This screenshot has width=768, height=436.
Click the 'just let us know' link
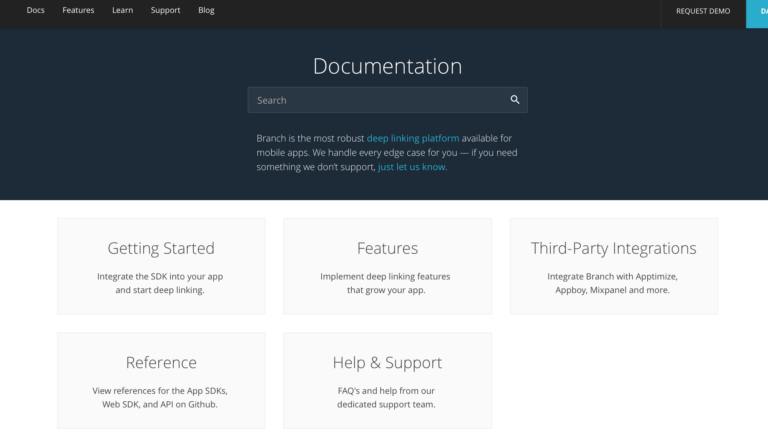[412, 167]
